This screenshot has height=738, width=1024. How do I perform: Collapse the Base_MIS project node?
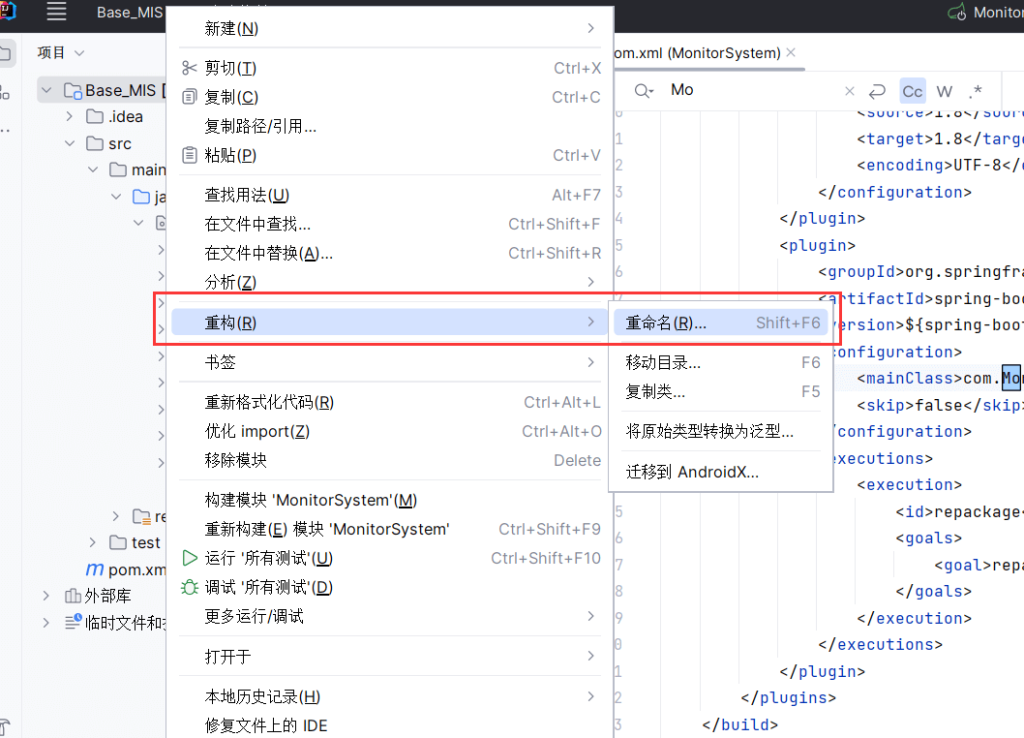[x=46, y=89]
